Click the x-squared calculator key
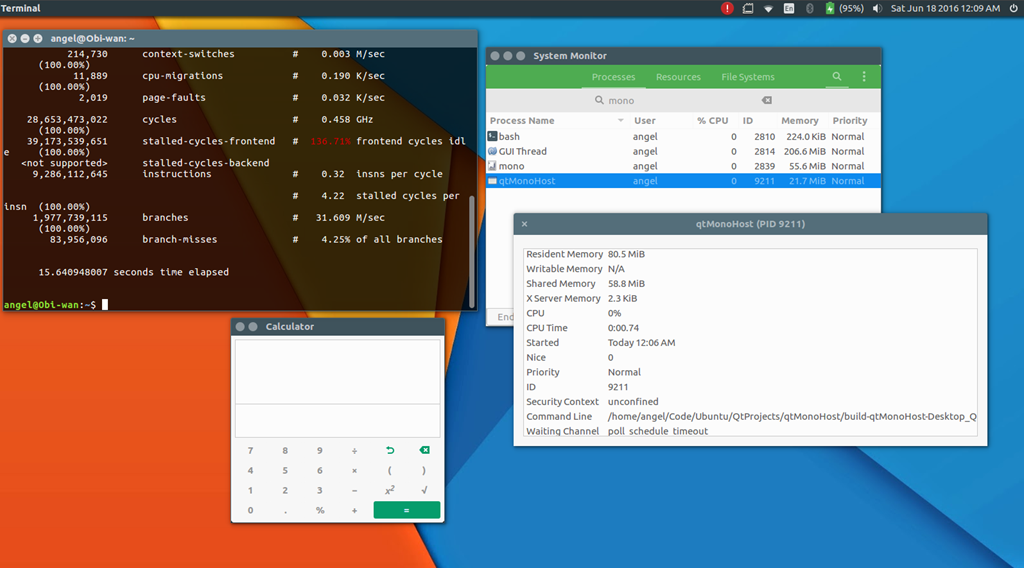 click(389, 491)
